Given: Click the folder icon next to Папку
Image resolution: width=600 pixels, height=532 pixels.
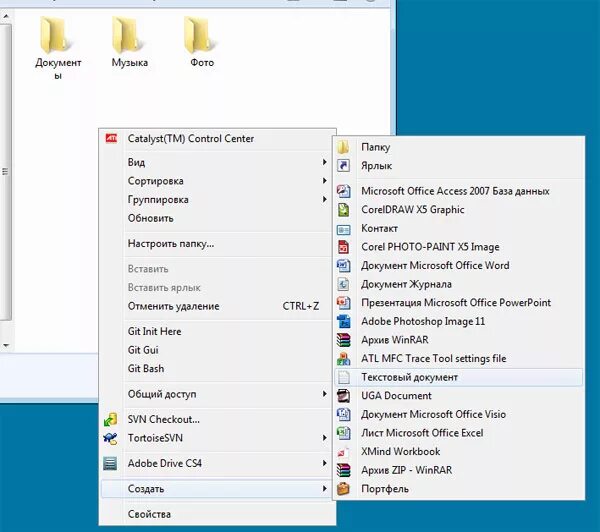Looking at the screenshot, I should pyautogui.click(x=343, y=147).
